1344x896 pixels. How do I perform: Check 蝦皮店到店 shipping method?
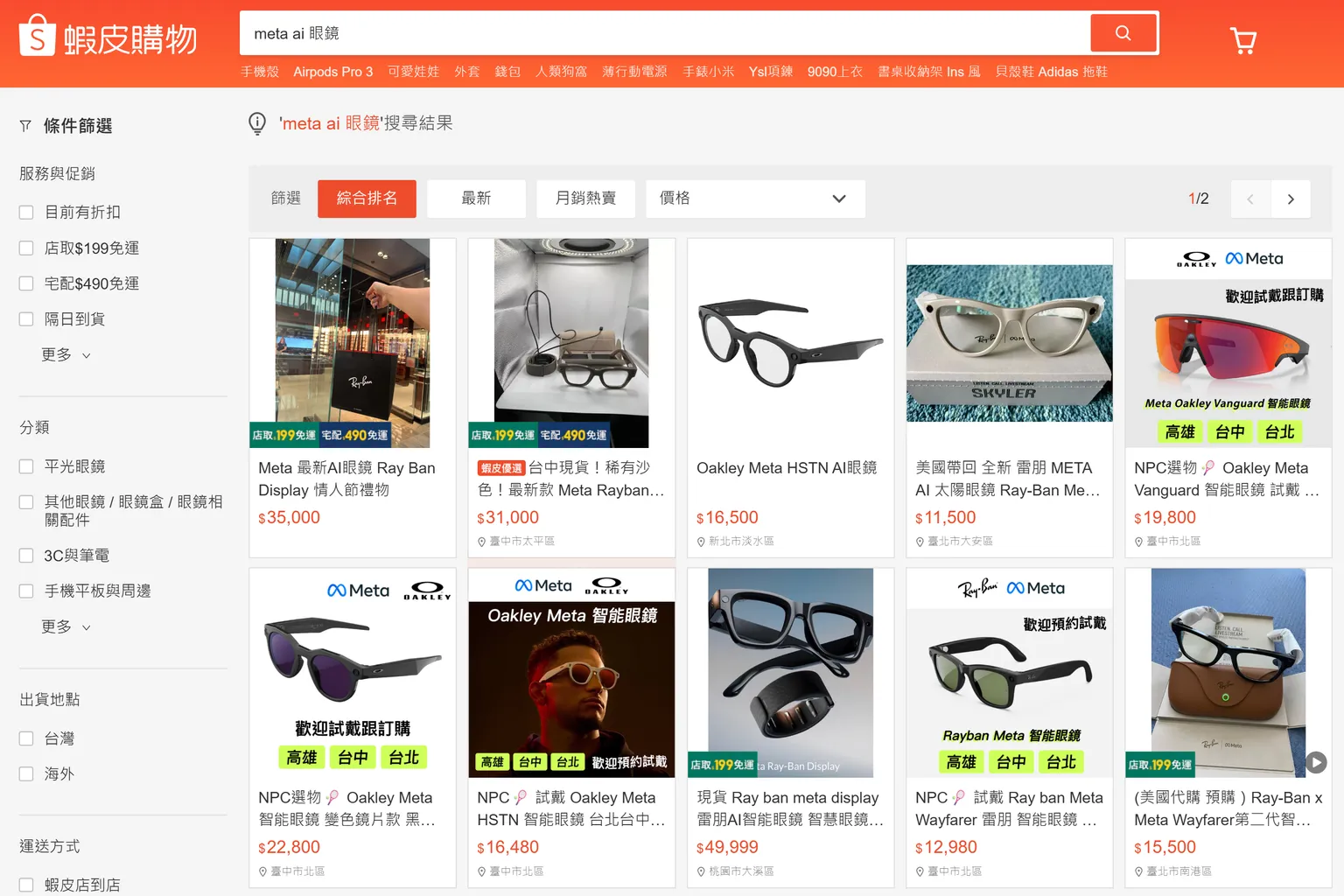tap(26, 885)
